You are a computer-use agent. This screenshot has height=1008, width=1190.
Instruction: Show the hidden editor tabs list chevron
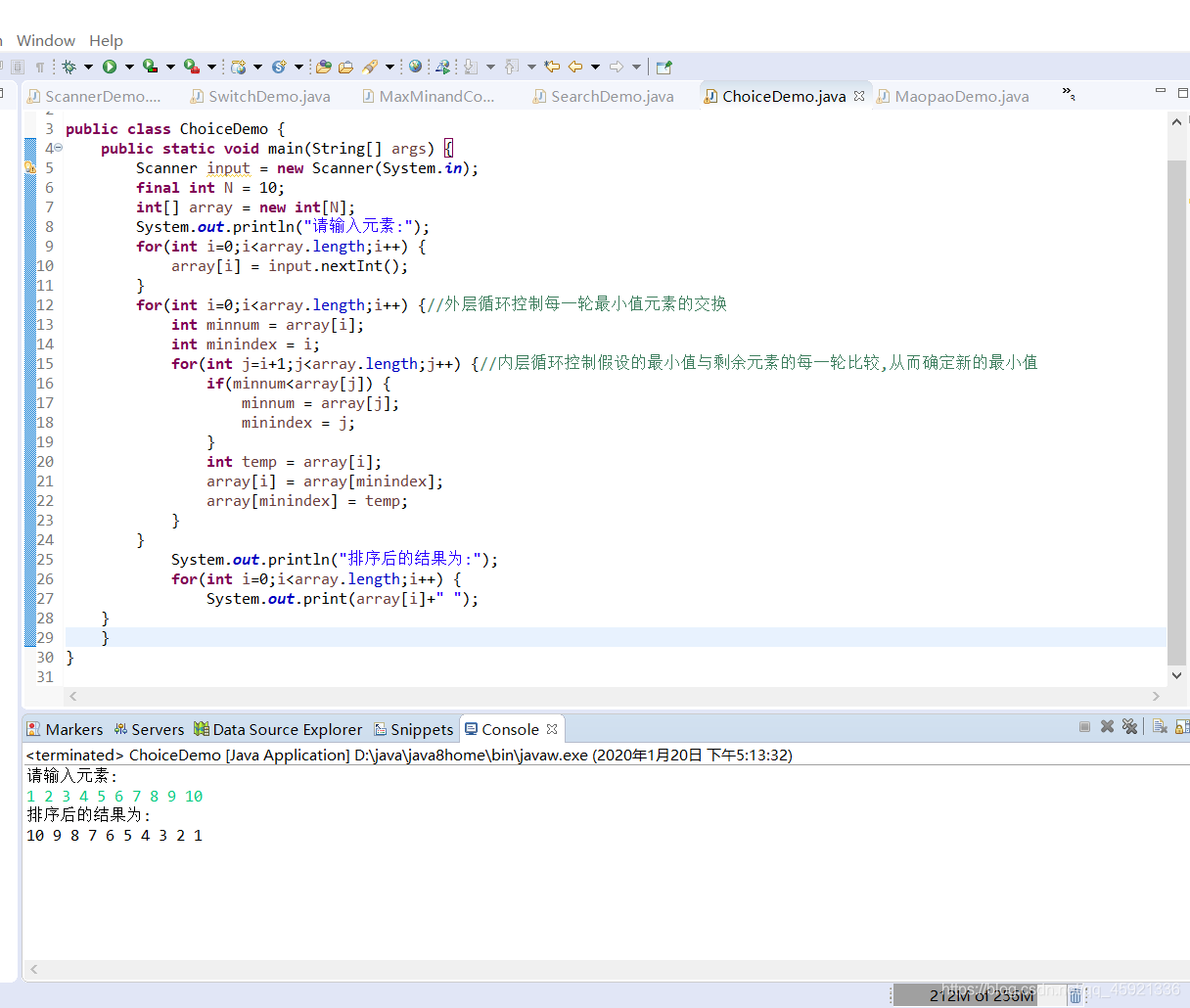coord(1069,94)
